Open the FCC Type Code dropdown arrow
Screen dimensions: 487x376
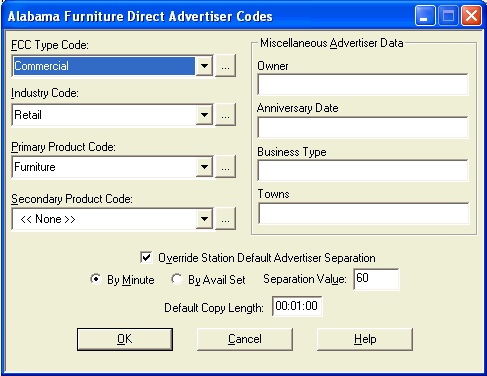coord(204,66)
